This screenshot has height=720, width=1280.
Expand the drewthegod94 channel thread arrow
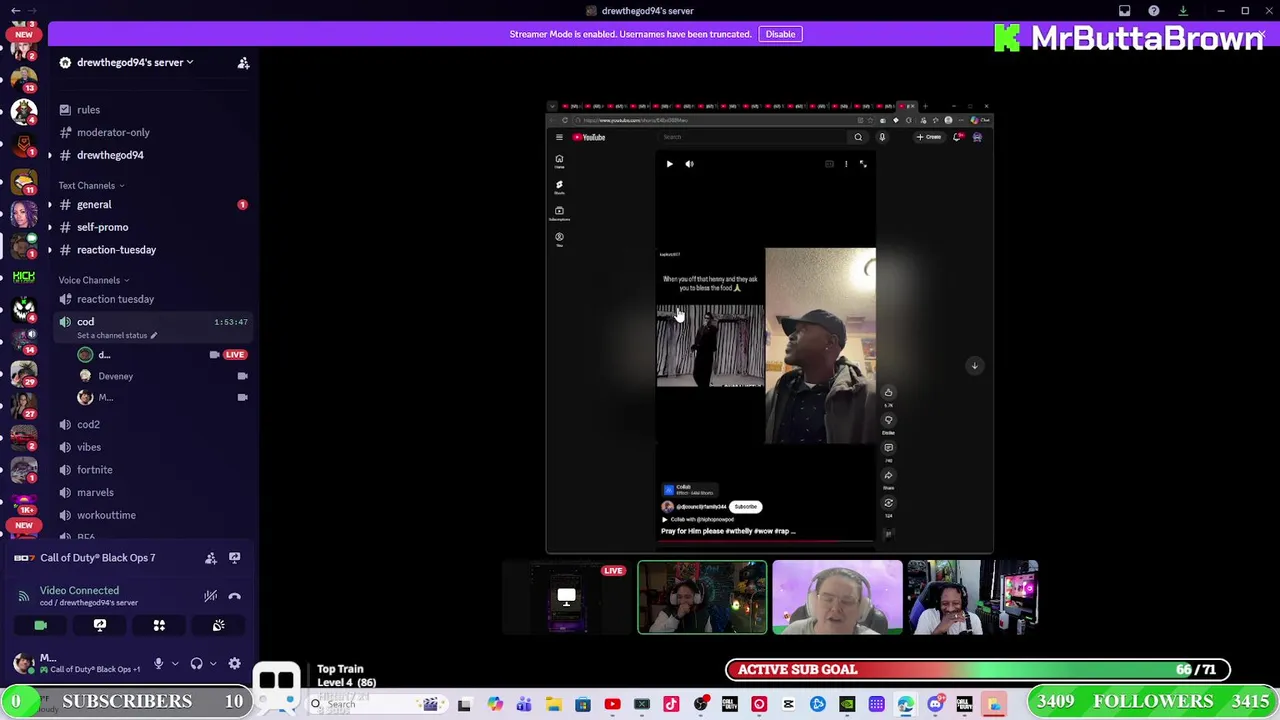tap(50, 155)
